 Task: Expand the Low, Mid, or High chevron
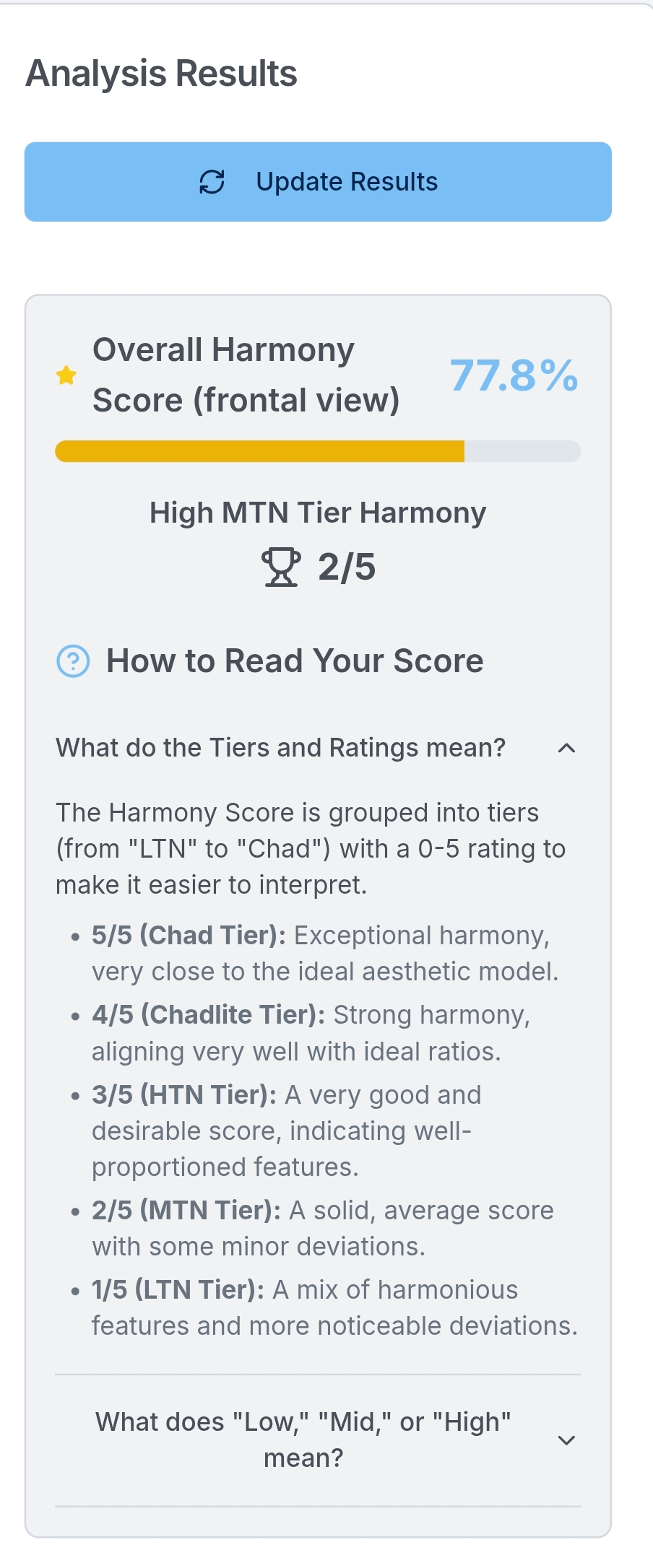click(x=567, y=1440)
